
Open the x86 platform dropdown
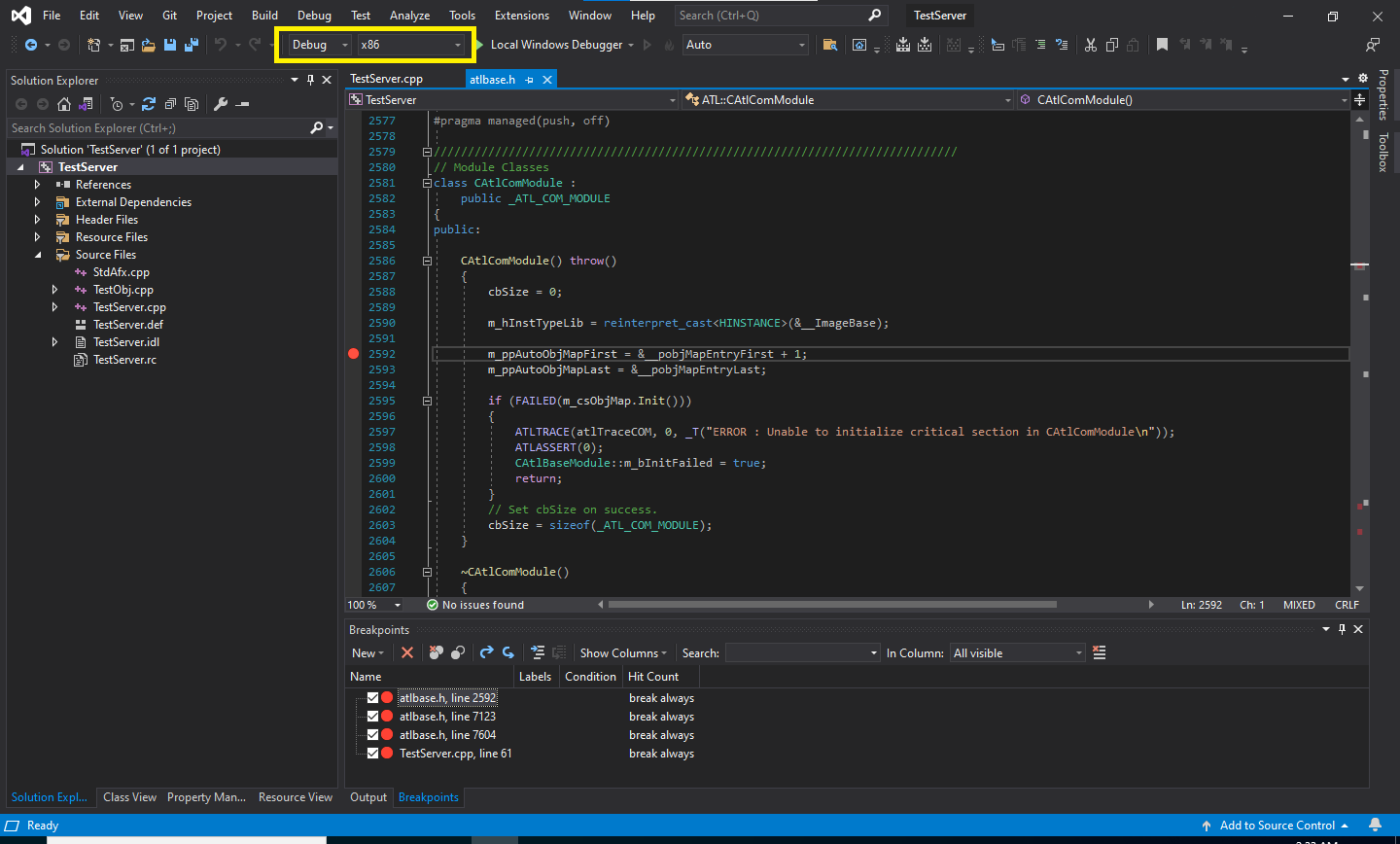pos(411,45)
